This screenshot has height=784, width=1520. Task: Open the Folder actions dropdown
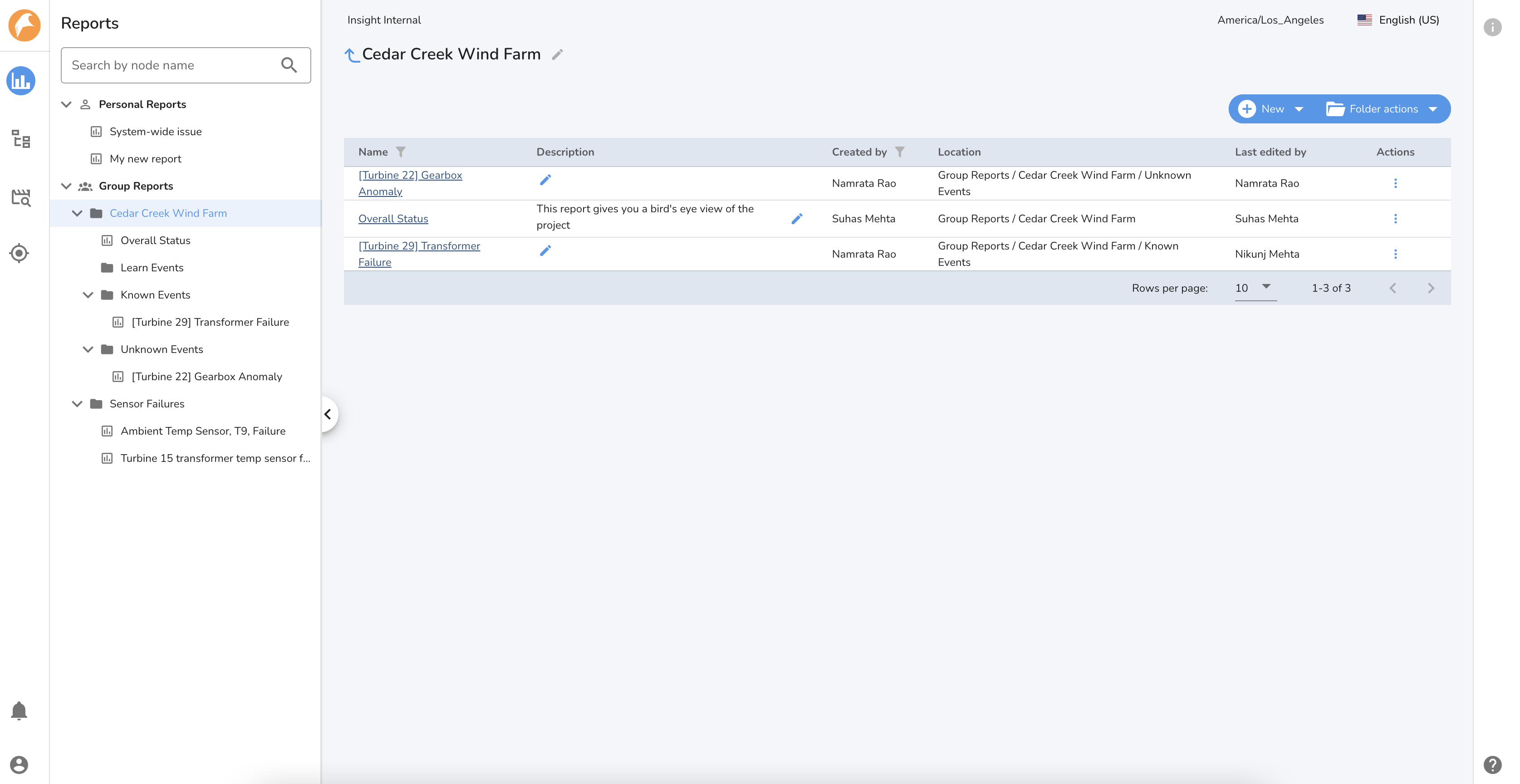1382,109
